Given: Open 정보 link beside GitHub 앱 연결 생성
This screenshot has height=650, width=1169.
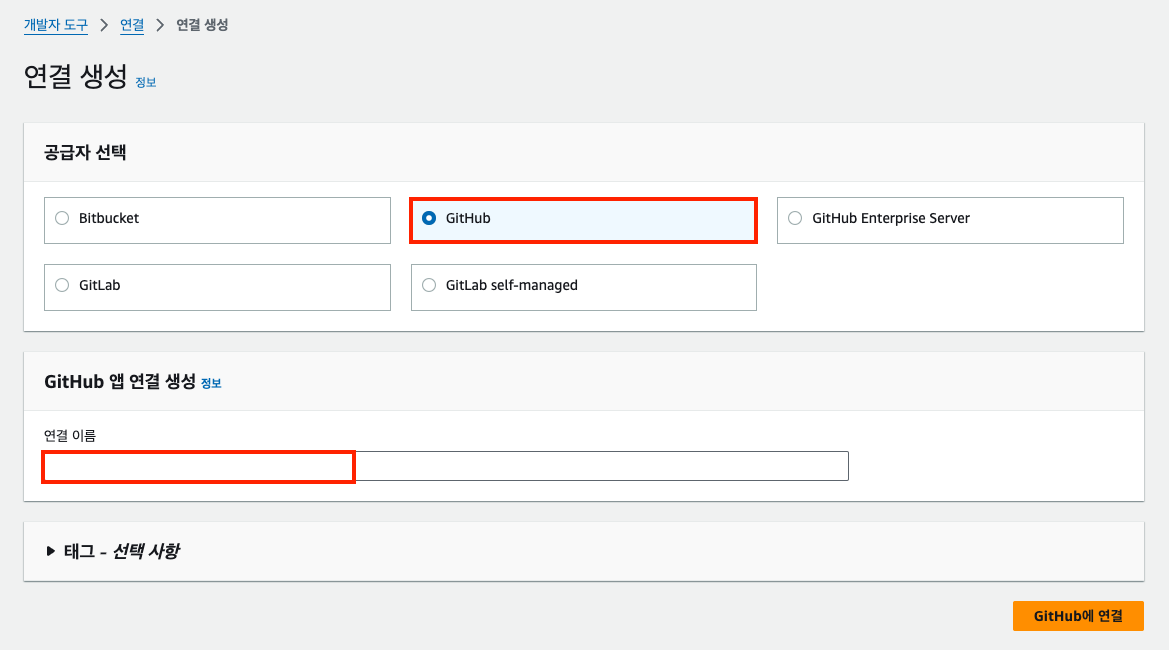Looking at the screenshot, I should tap(211, 383).
